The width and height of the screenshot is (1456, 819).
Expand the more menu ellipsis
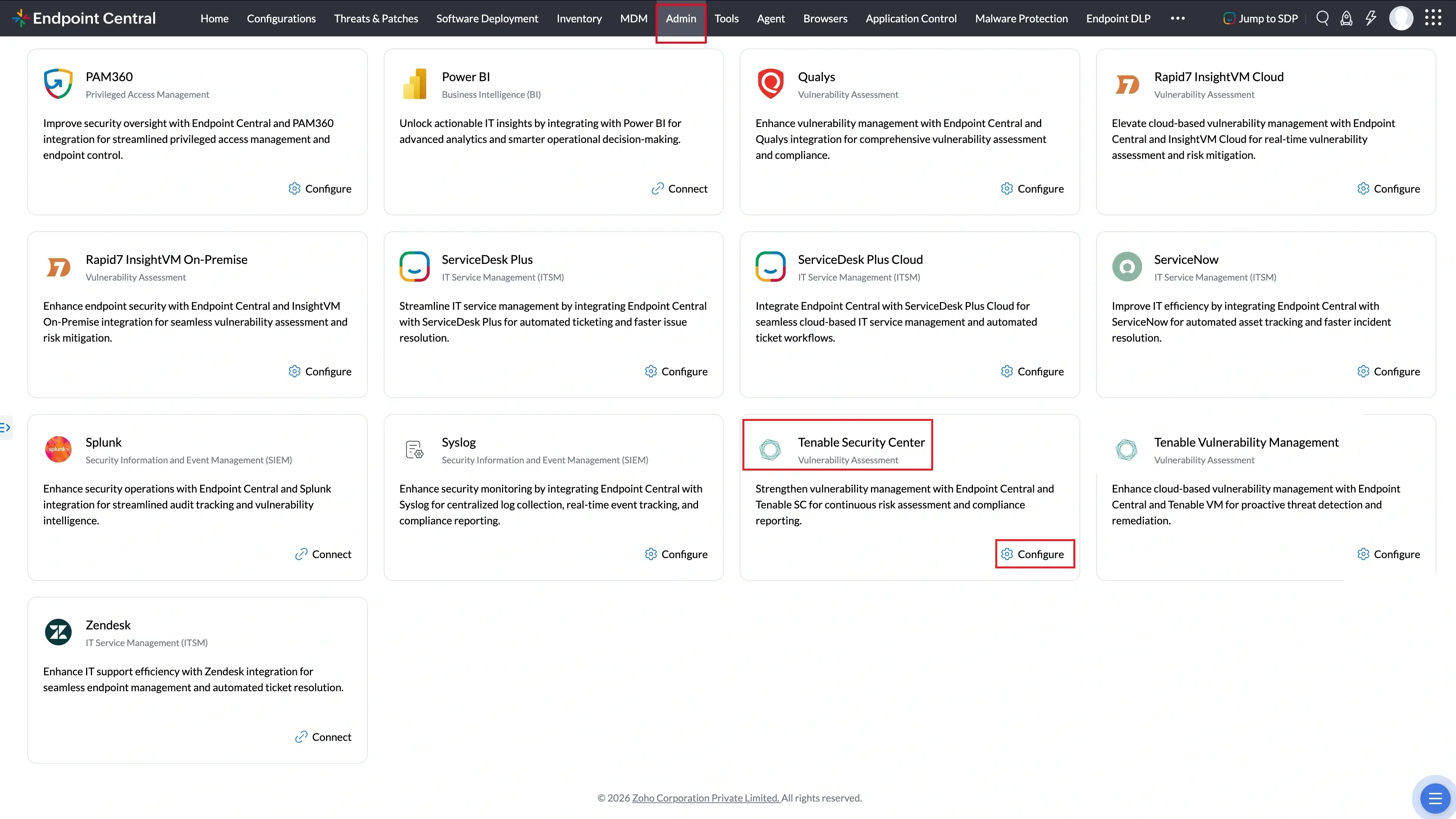pyautogui.click(x=1178, y=18)
